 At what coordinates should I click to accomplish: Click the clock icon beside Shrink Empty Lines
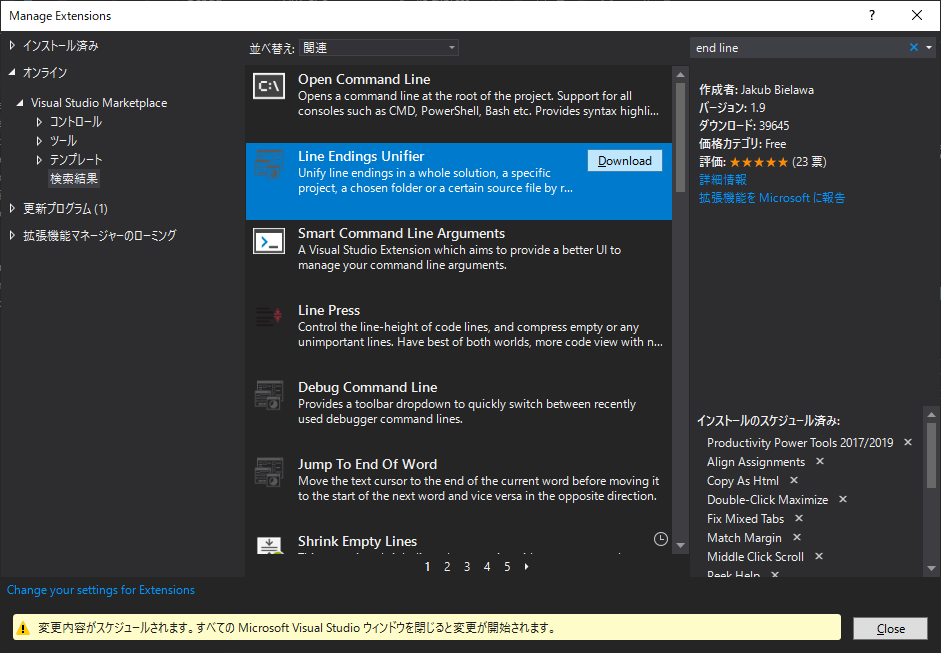click(x=660, y=538)
